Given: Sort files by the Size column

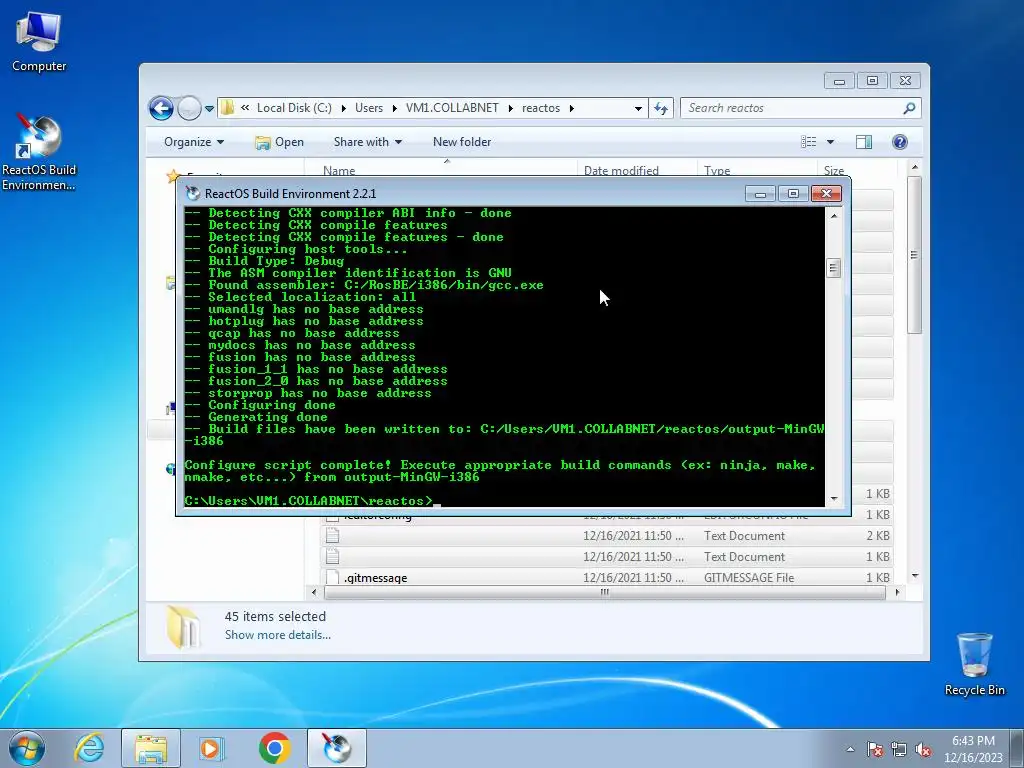Looking at the screenshot, I should (856, 170).
